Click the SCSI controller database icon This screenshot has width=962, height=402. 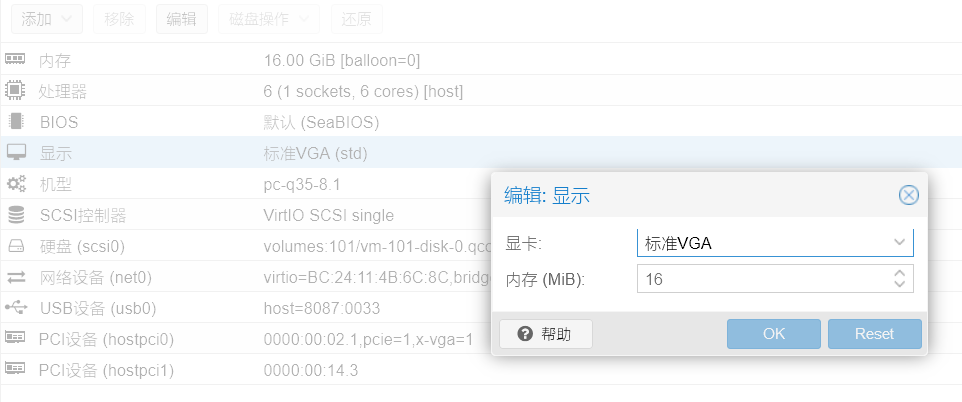(15, 215)
